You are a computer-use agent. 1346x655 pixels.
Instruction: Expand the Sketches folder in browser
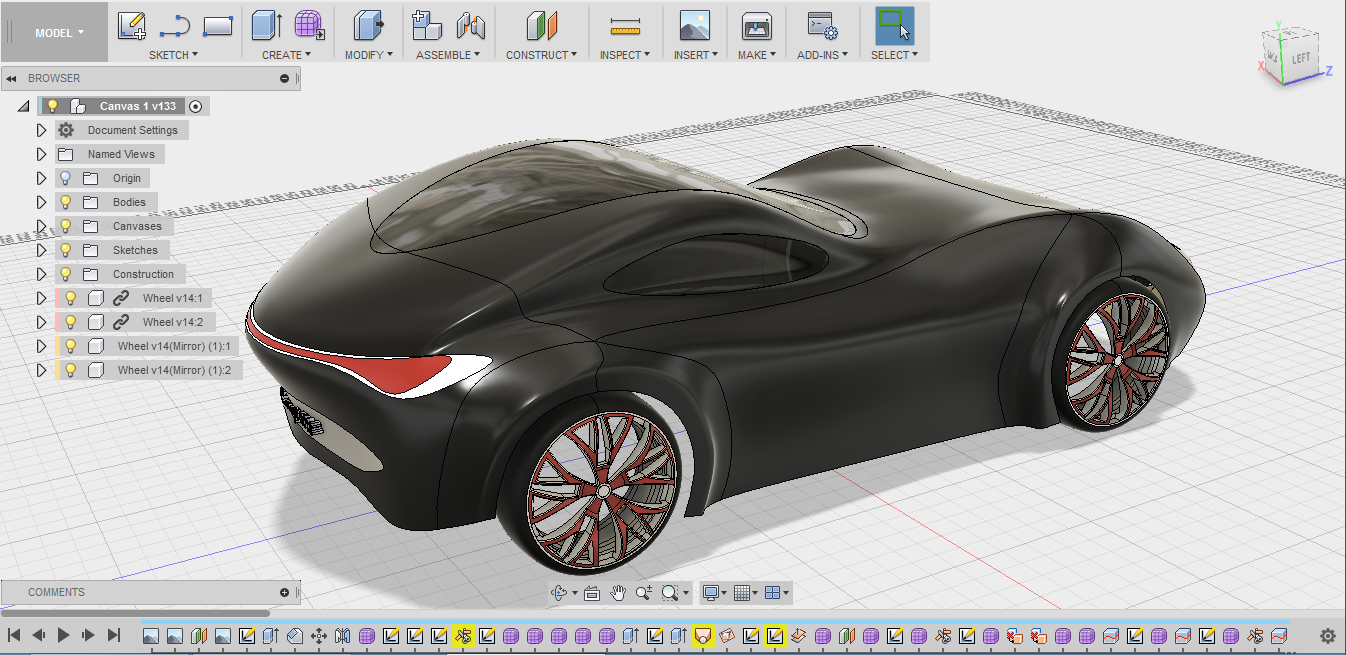coord(41,250)
